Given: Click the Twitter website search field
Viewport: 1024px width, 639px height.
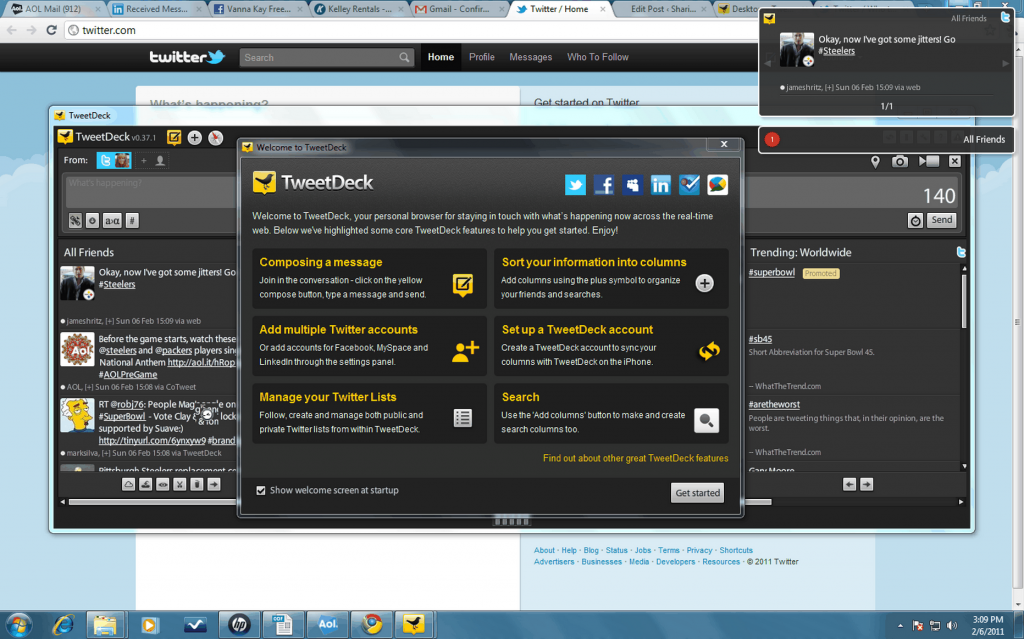Looking at the screenshot, I should coord(326,57).
